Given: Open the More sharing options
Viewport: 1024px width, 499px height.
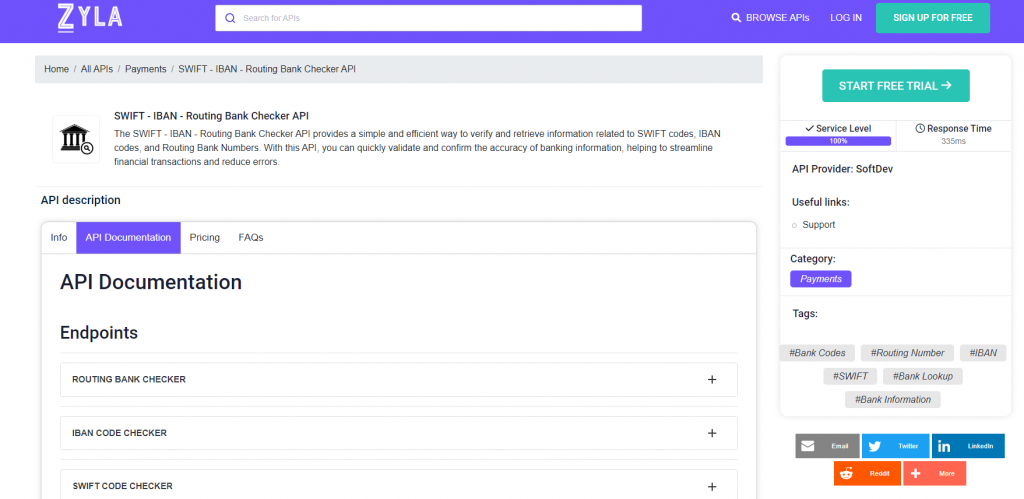Looking at the screenshot, I should pyautogui.click(x=935, y=474).
